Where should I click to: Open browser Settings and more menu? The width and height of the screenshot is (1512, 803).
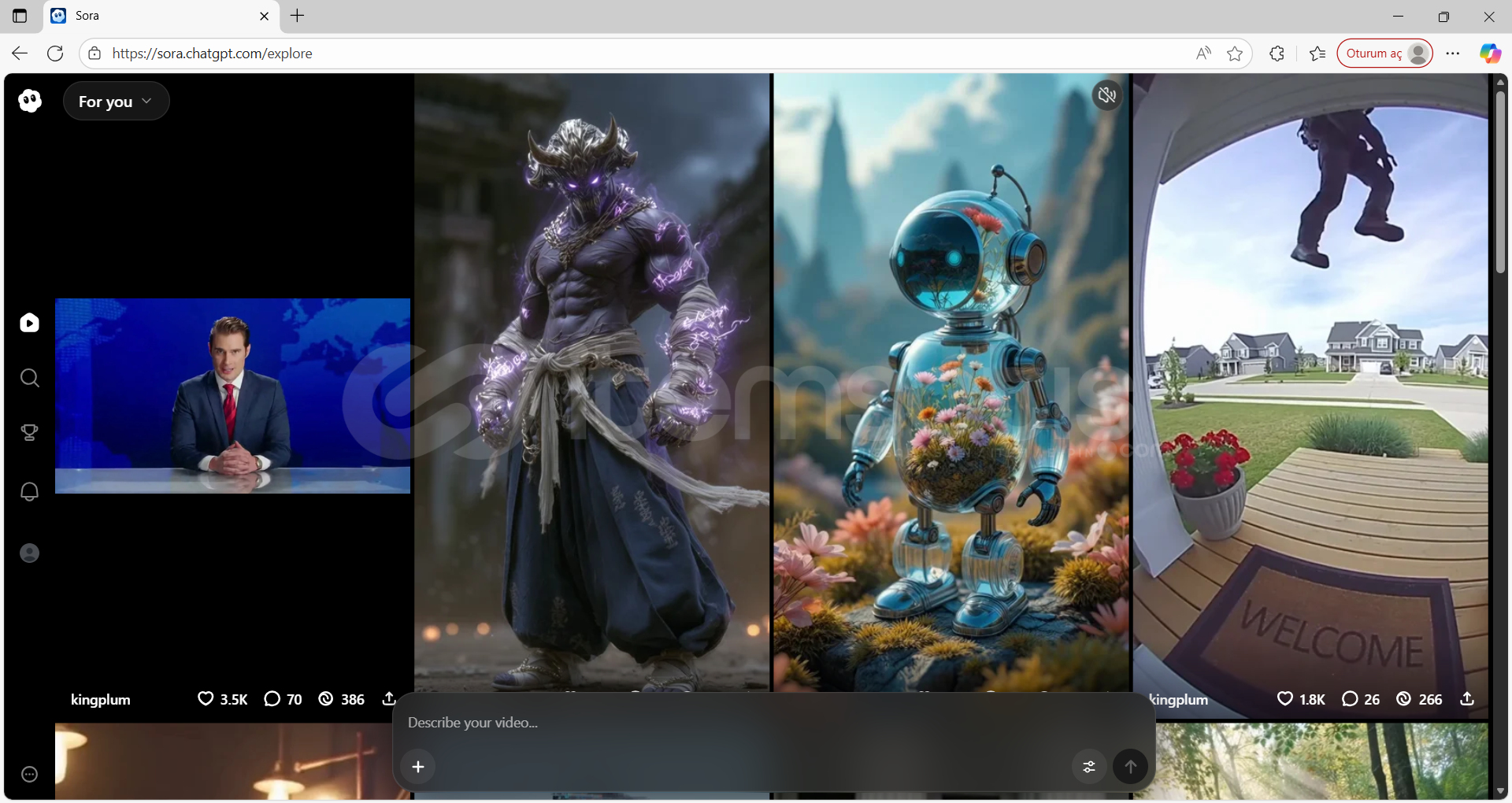(1453, 54)
